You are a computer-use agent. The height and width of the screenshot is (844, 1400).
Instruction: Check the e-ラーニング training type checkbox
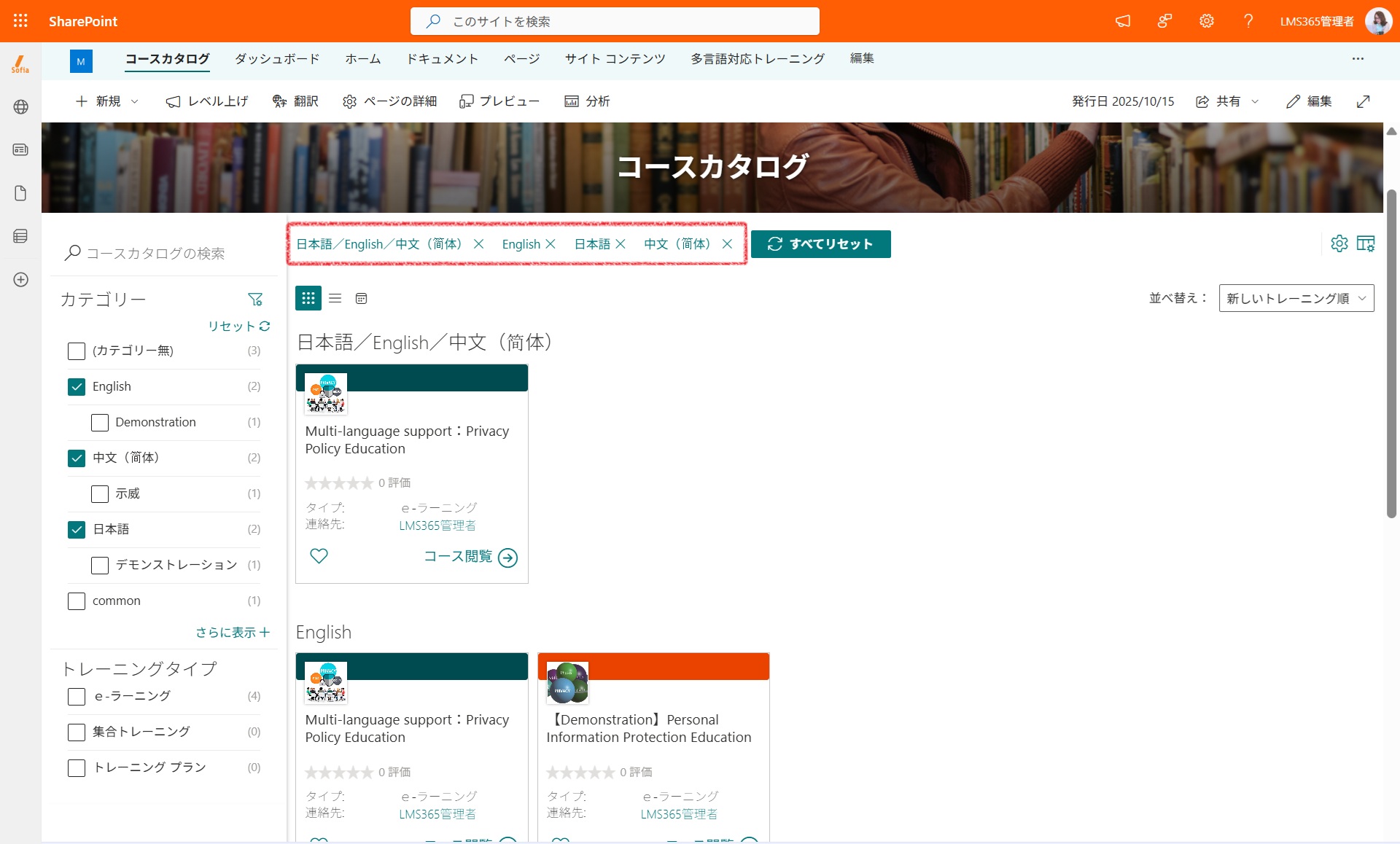[77, 697]
